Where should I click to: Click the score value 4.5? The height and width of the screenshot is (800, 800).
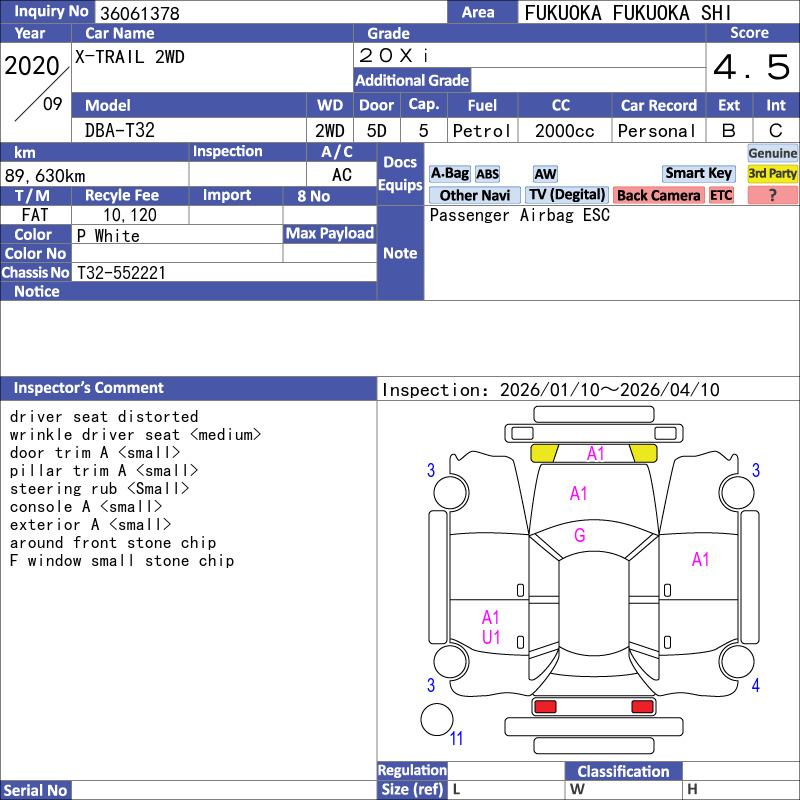pyautogui.click(x=751, y=68)
